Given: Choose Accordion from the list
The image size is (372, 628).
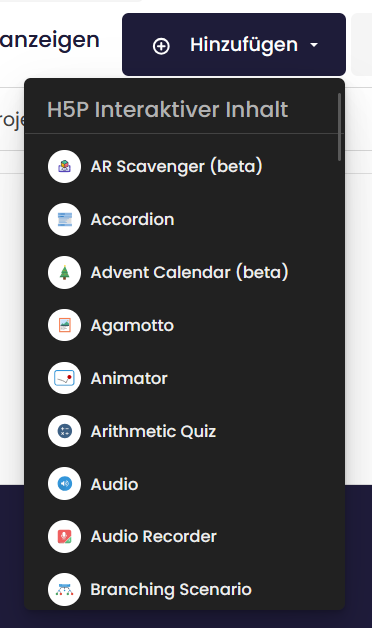Looking at the screenshot, I should (x=133, y=219).
